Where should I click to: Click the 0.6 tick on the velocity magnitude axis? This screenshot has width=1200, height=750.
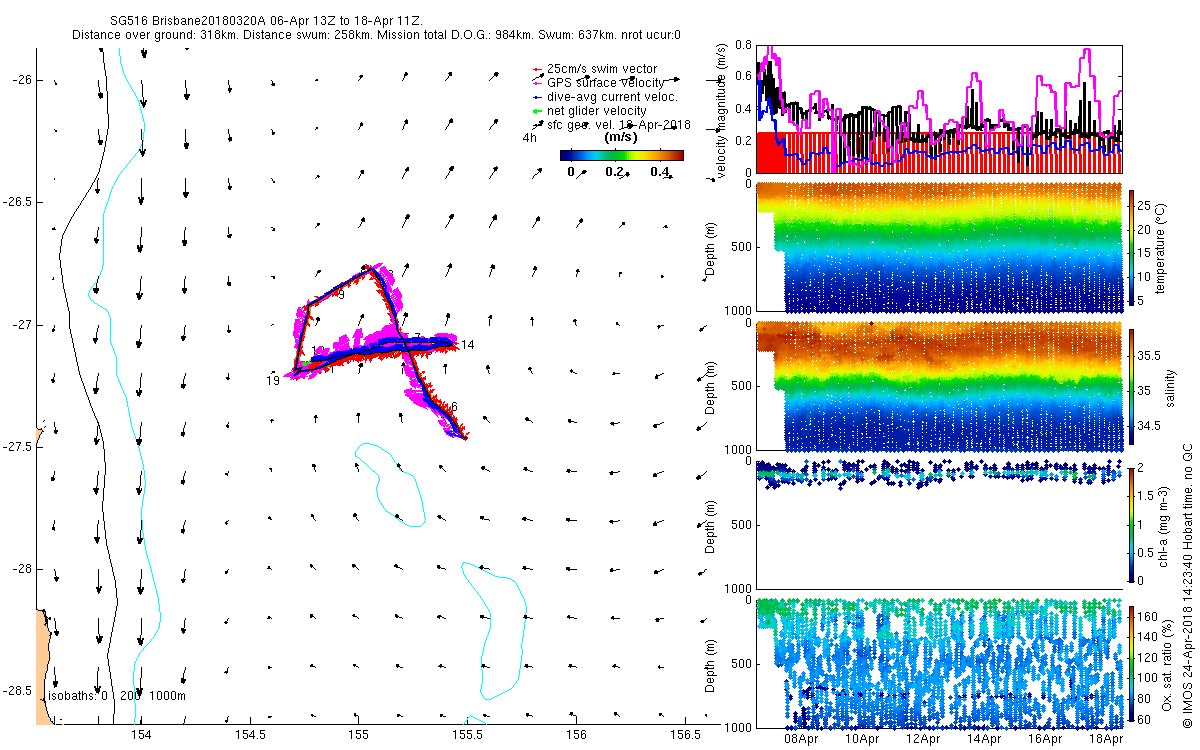[743, 77]
